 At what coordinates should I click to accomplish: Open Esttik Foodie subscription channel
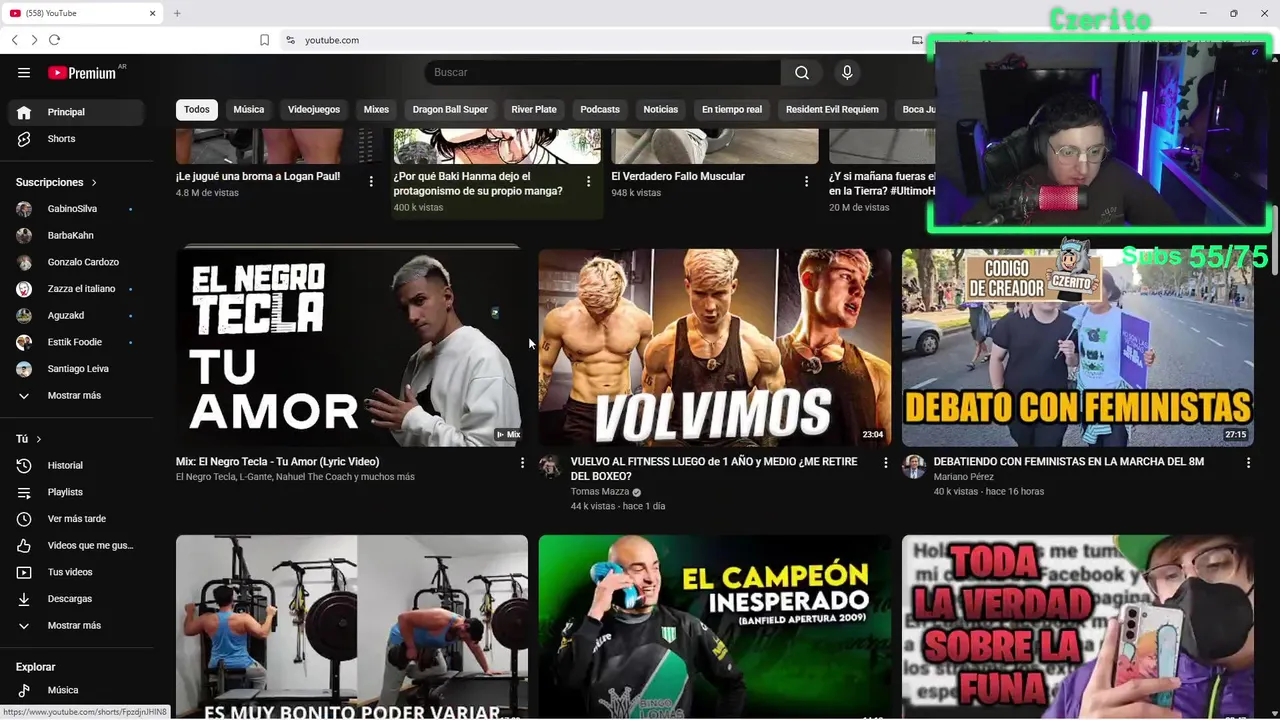pos(75,342)
